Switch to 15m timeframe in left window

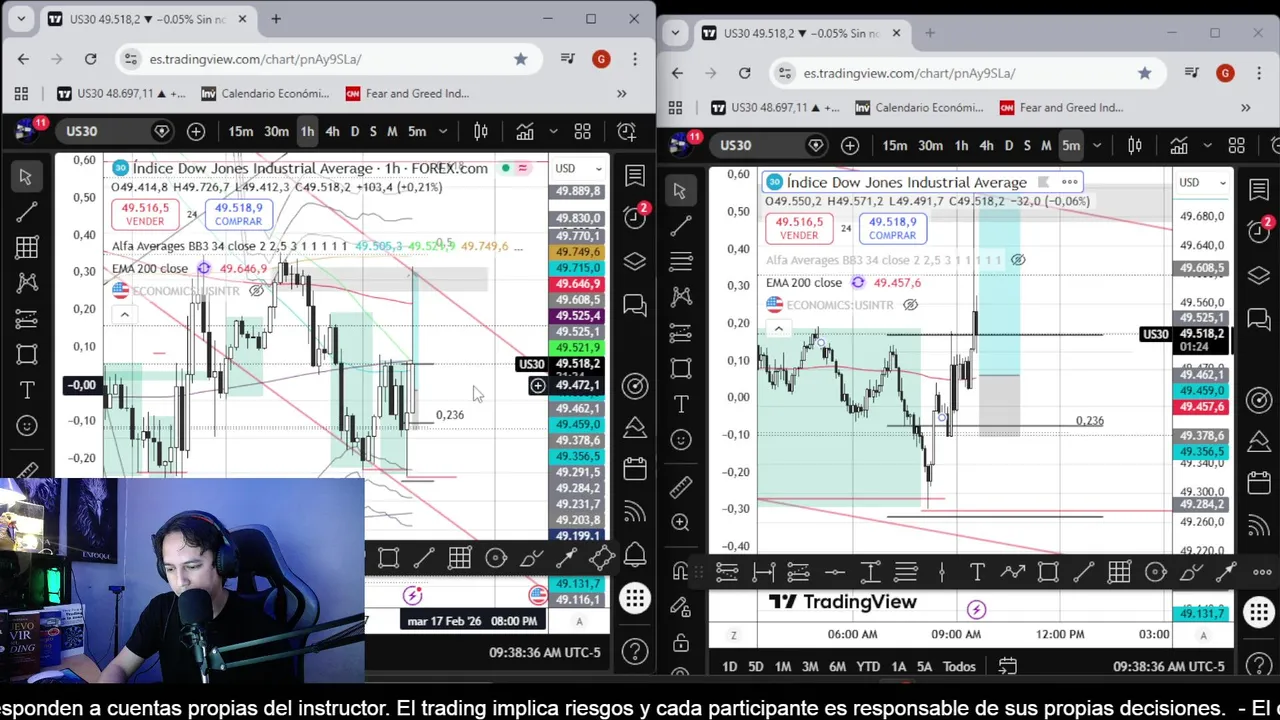point(241,132)
